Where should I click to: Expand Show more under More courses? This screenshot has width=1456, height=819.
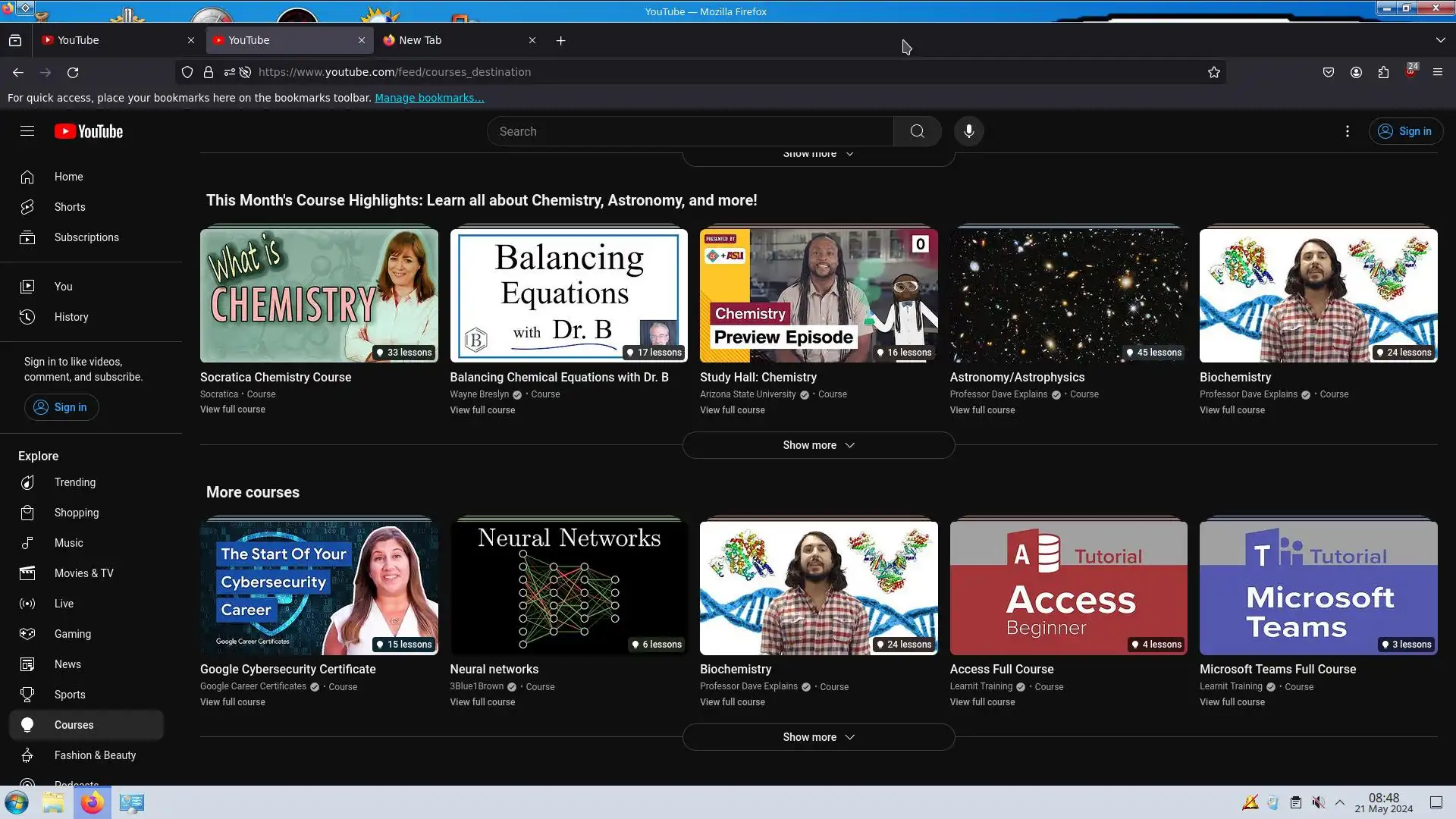point(817,737)
